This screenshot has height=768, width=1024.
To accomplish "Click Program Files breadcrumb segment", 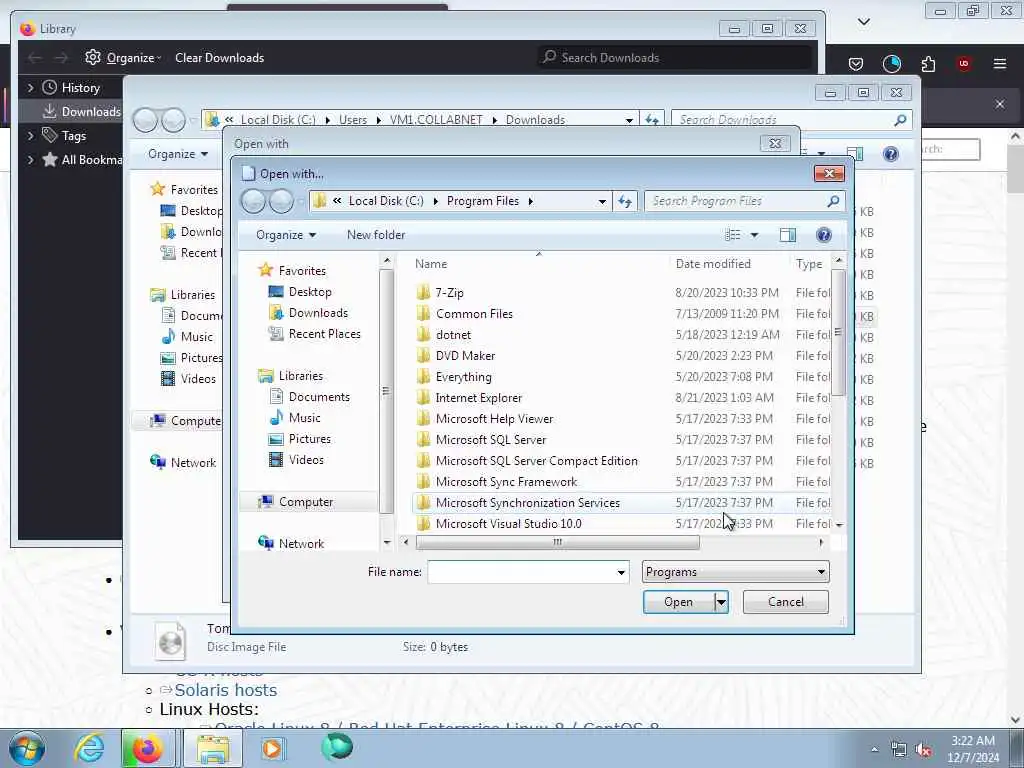I will click(x=483, y=201).
